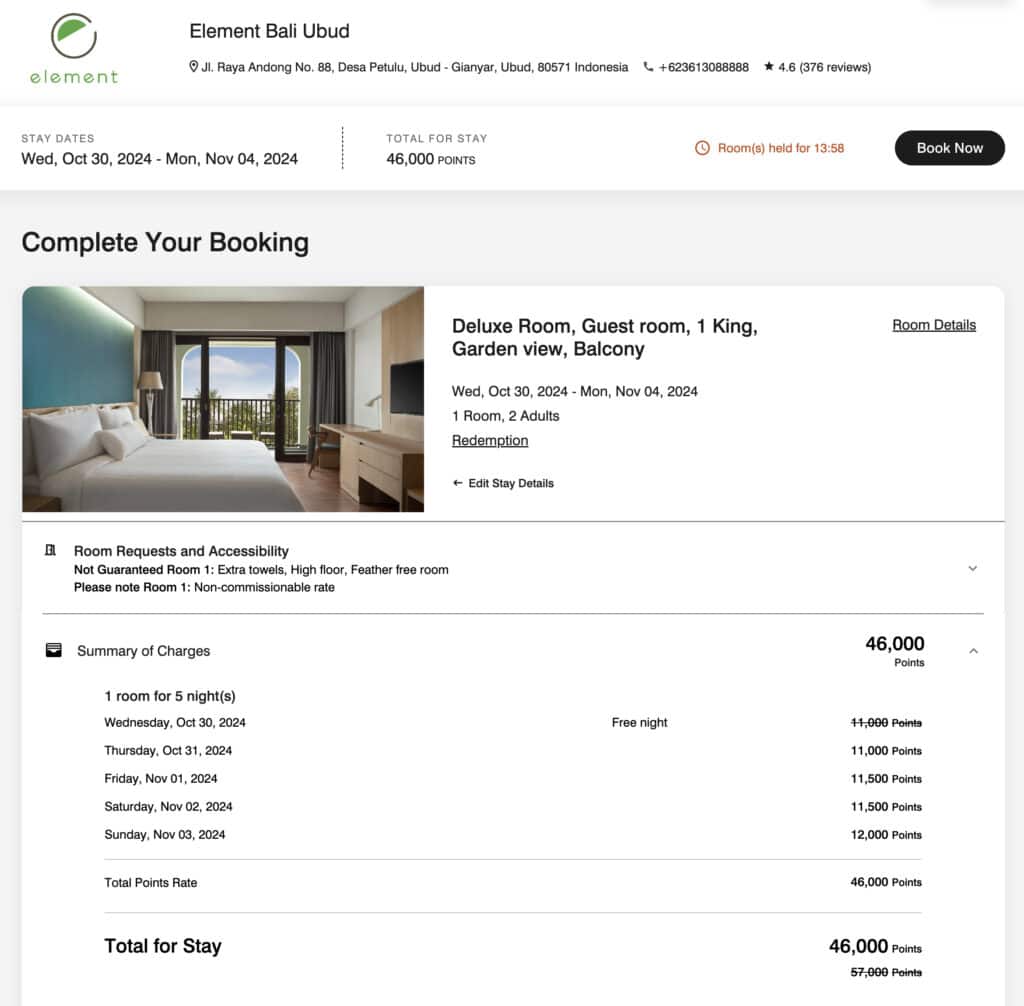Click the Element hotel logo
Screen dimensions: 1024x1006
73,48
